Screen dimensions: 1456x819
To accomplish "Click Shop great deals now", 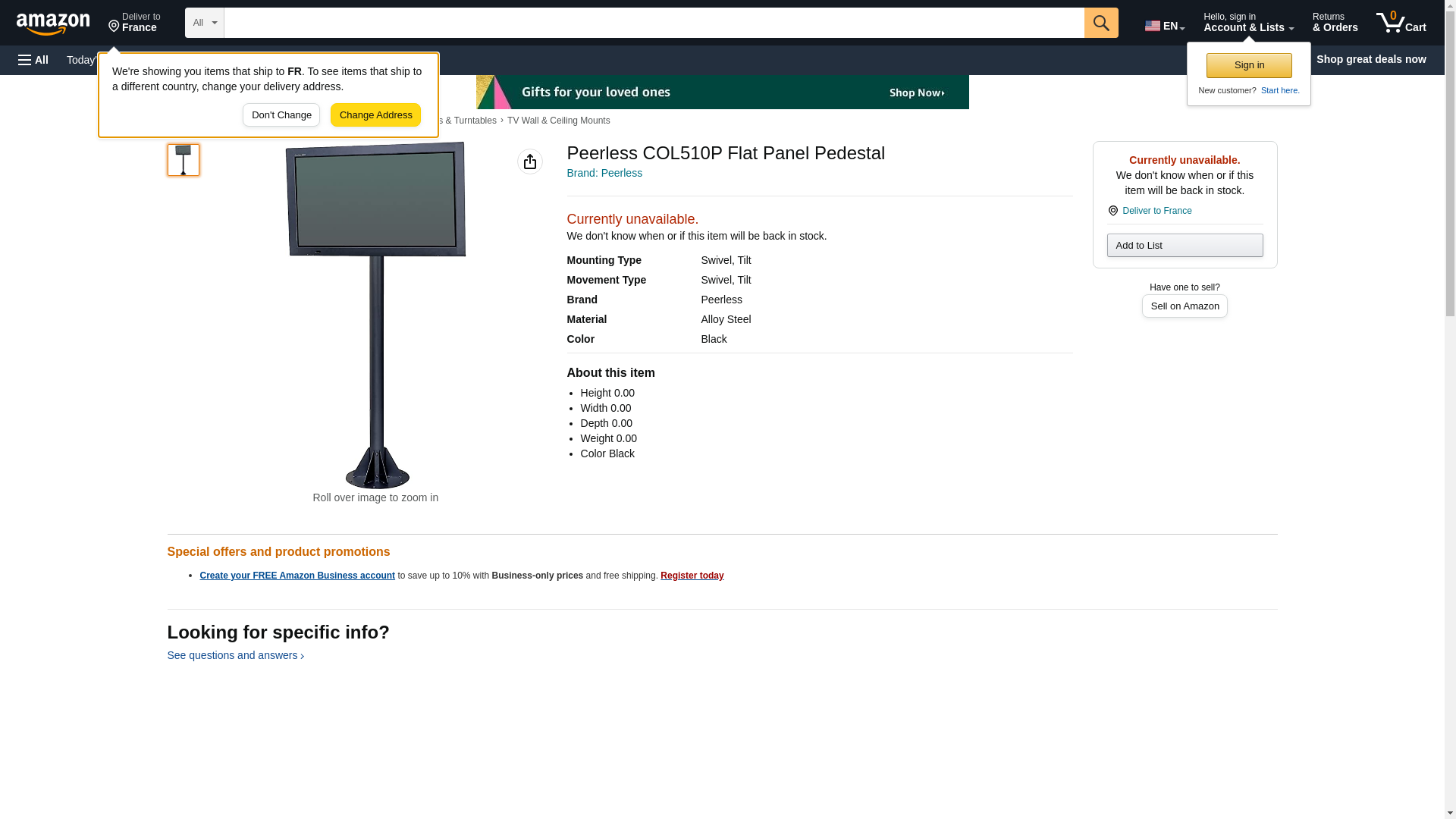I will coord(1371,59).
